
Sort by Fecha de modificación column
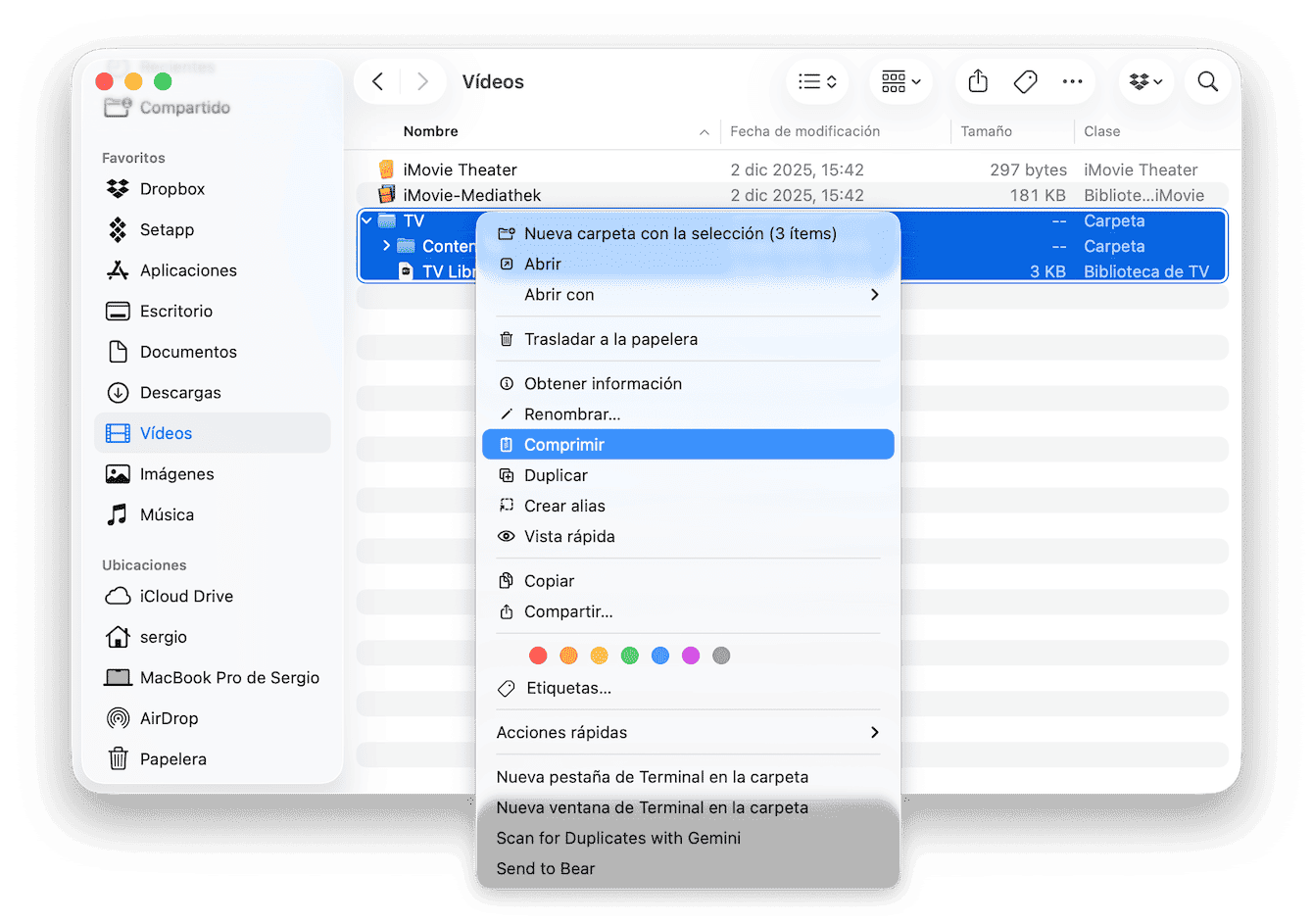pos(804,131)
